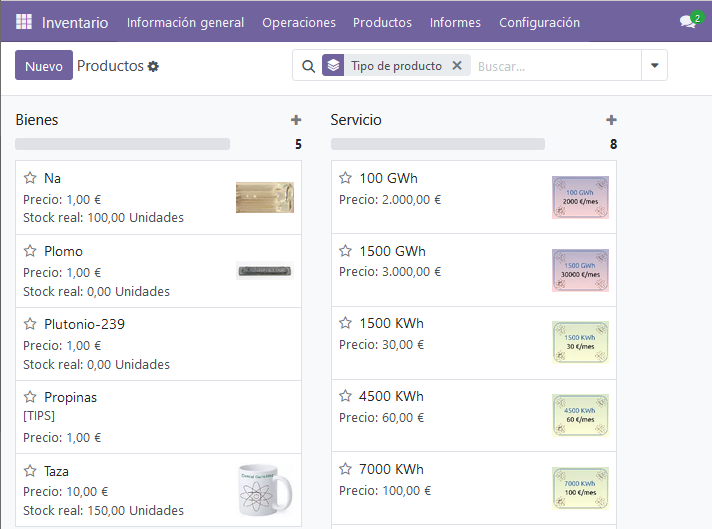Open the 4500 KWh service thumbnail

point(580,415)
